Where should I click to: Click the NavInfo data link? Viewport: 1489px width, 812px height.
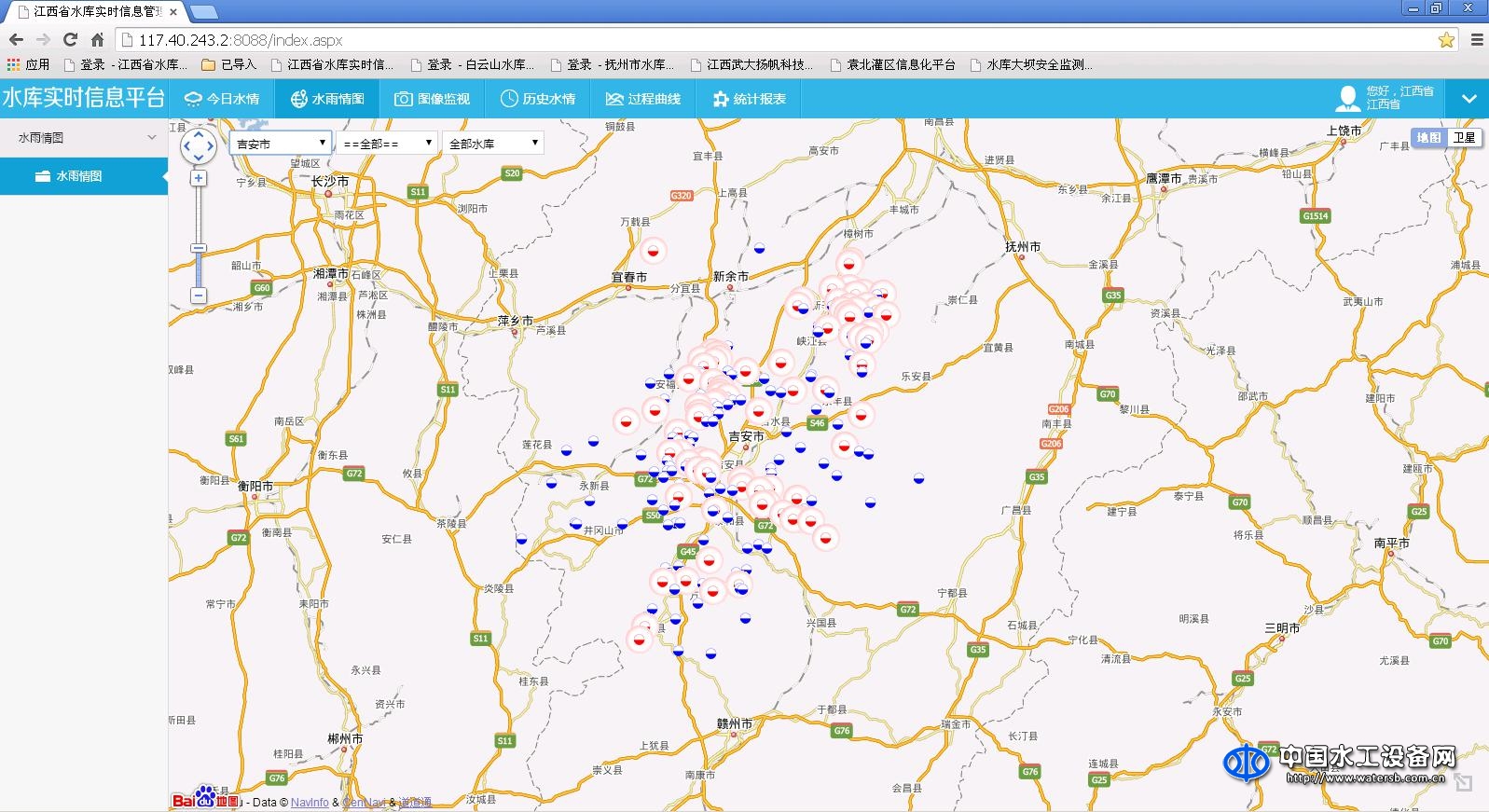(x=310, y=802)
